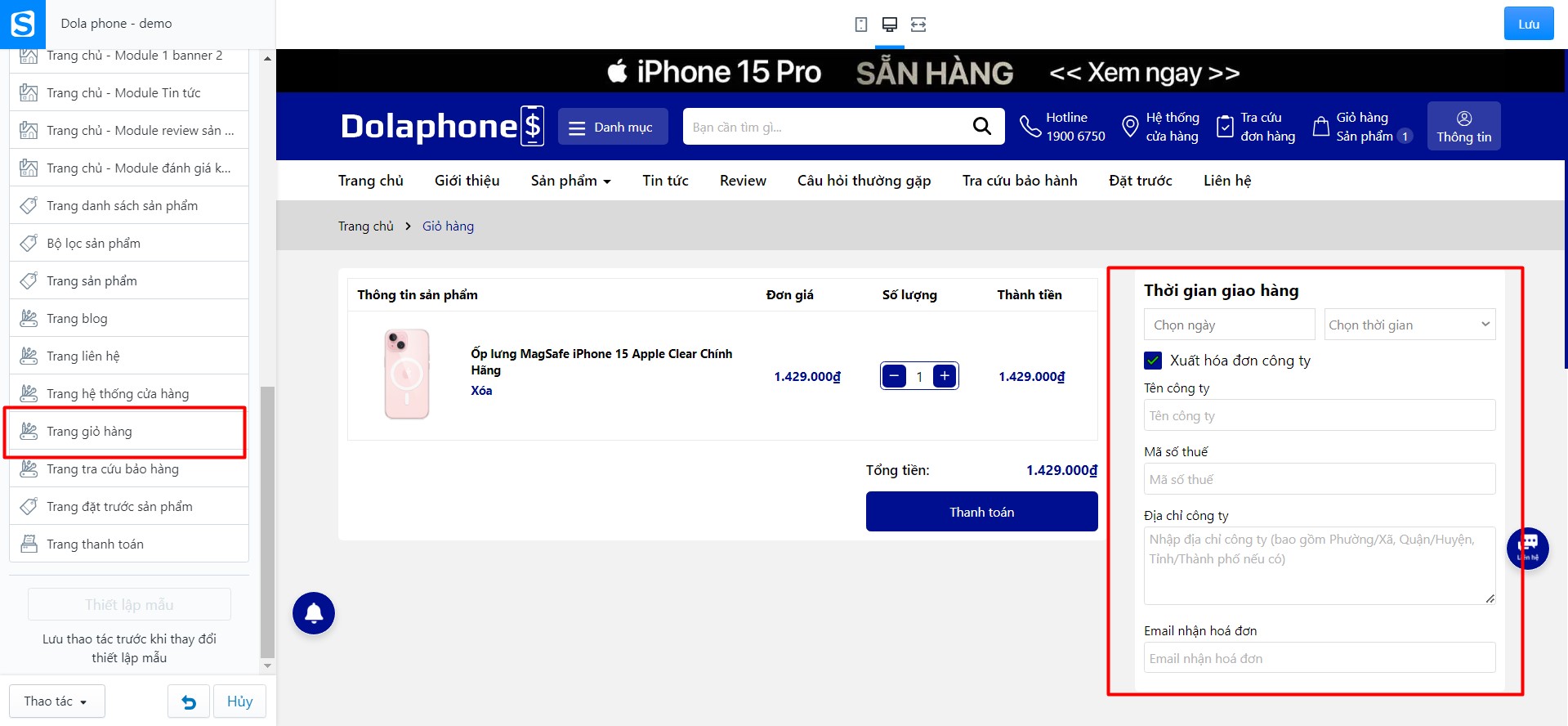Screen dimensions: 1568x726
Task: Open the Thao tác dropdown
Action: [x=56, y=701]
